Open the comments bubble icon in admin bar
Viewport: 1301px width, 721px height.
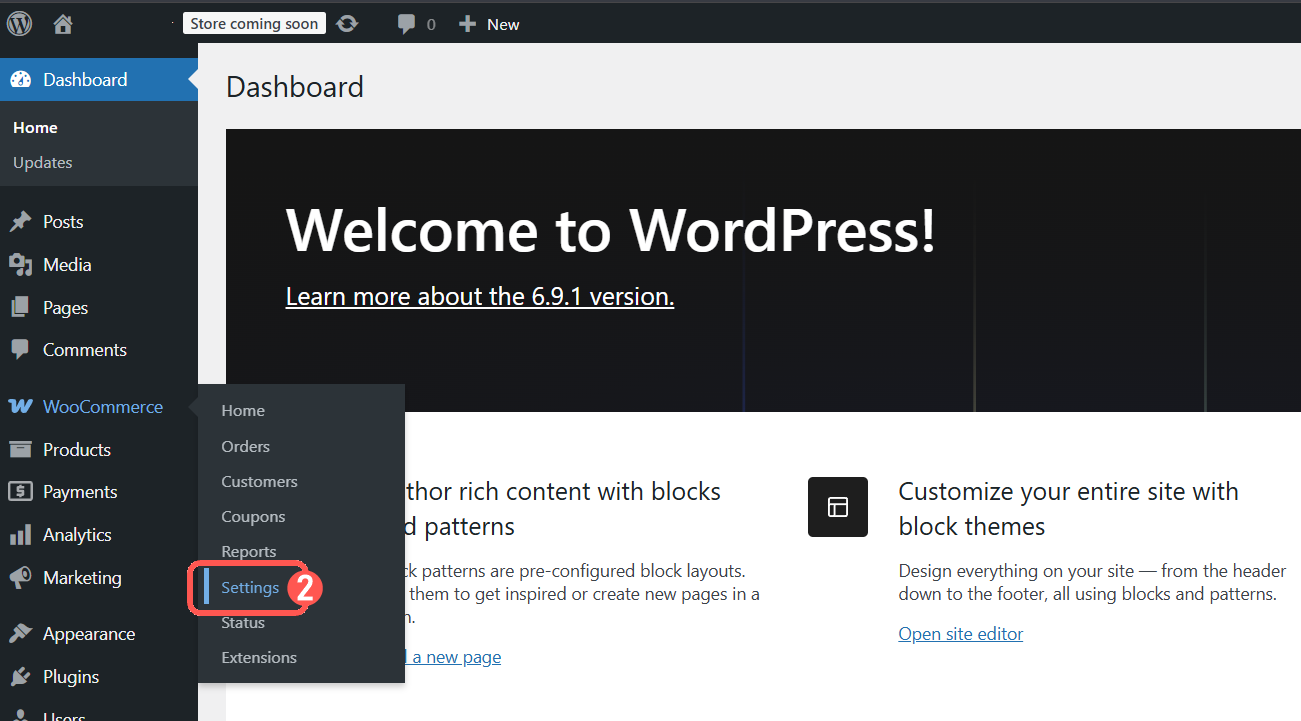tap(406, 24)
